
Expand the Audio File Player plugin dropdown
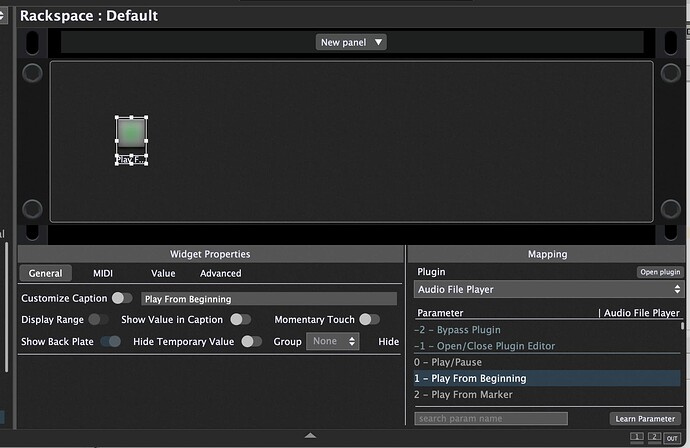549,290
